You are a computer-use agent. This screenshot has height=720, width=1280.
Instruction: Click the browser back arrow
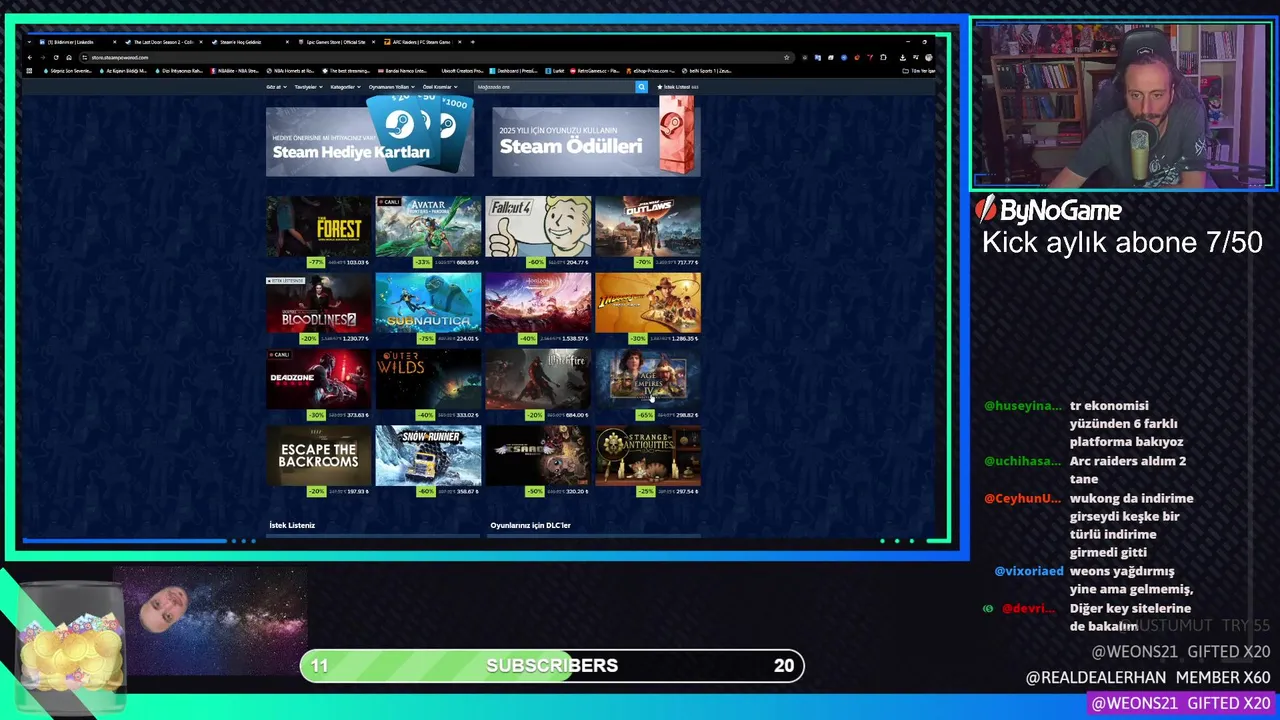(x=30, y=57)
